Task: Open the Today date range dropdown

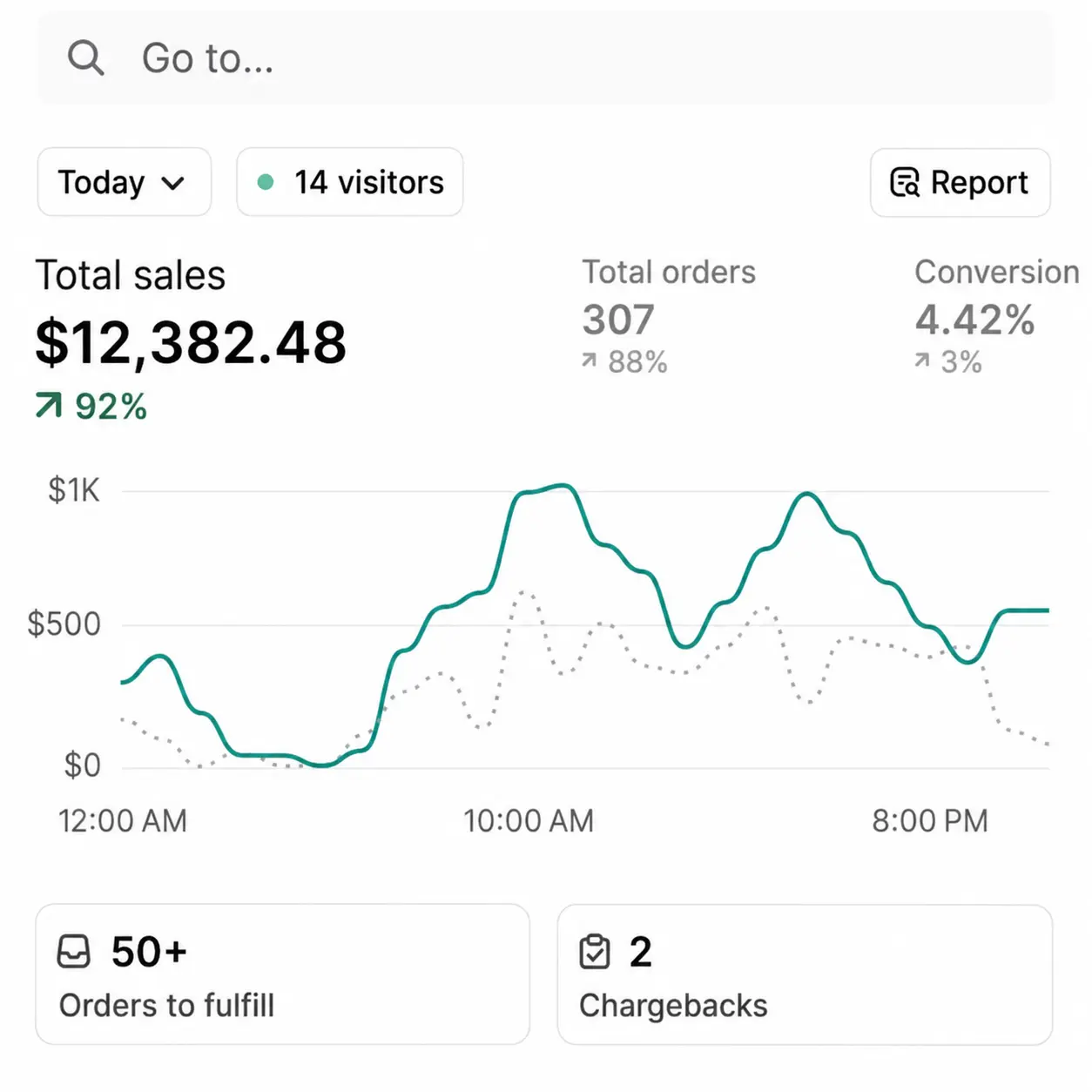Action: (x=125, y=182)
